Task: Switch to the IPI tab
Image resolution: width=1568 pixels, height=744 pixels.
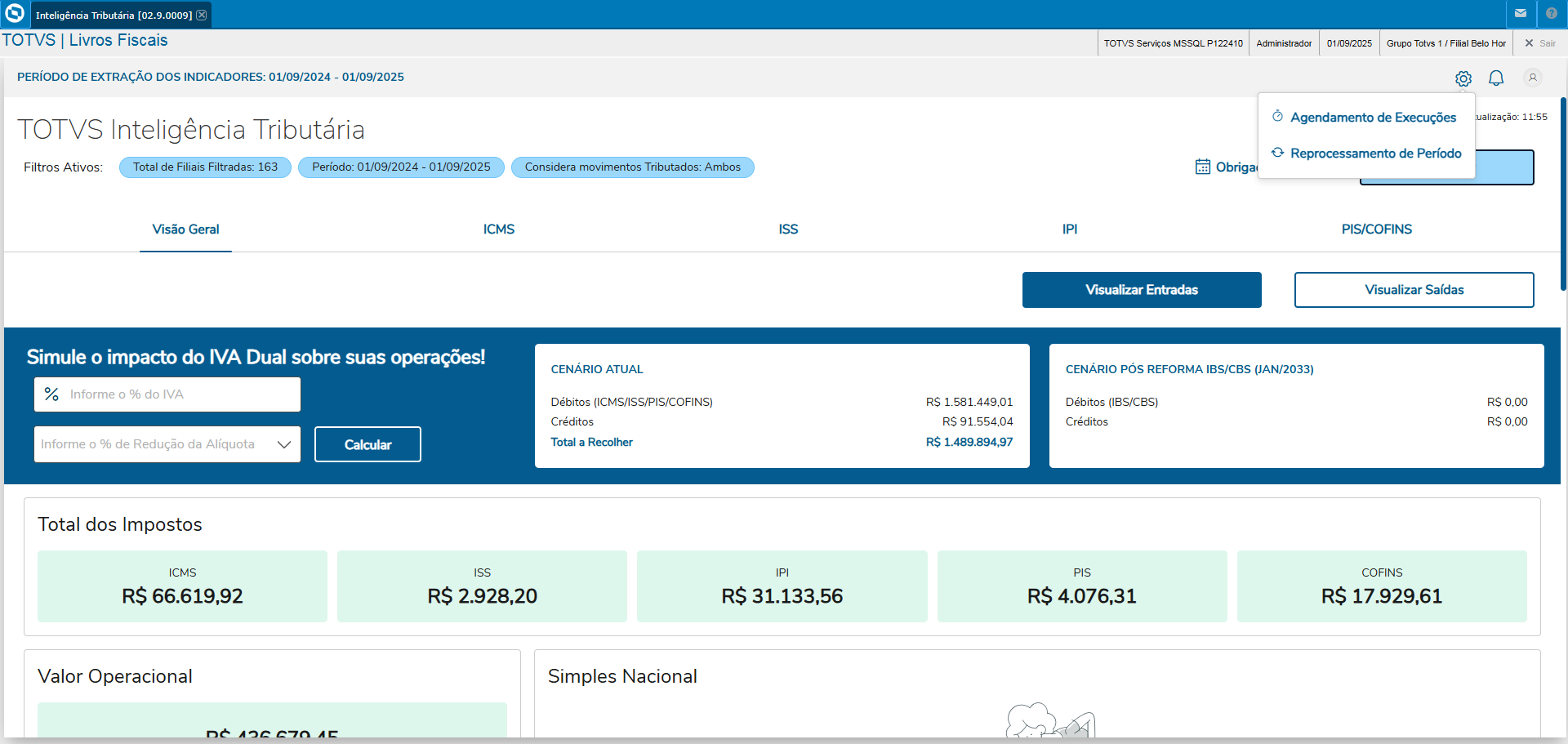Action: [x=1070, y=229]
